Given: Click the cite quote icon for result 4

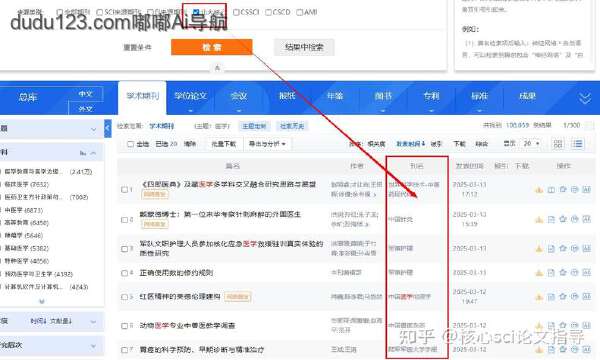Looking at the screenshot, I should point(575,272).
